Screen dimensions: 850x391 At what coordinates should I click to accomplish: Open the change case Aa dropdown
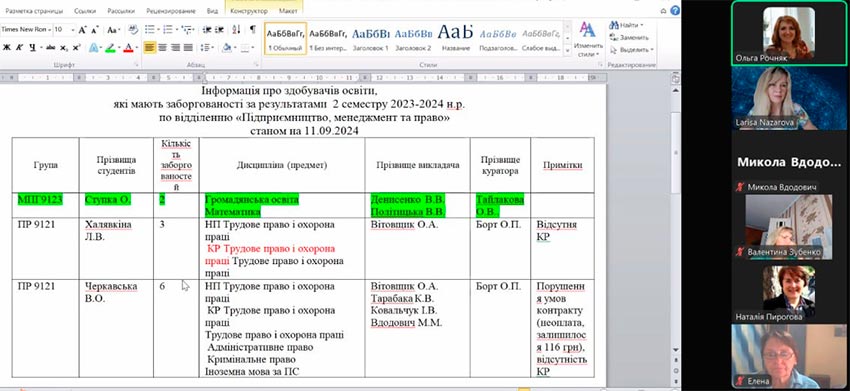113,30
